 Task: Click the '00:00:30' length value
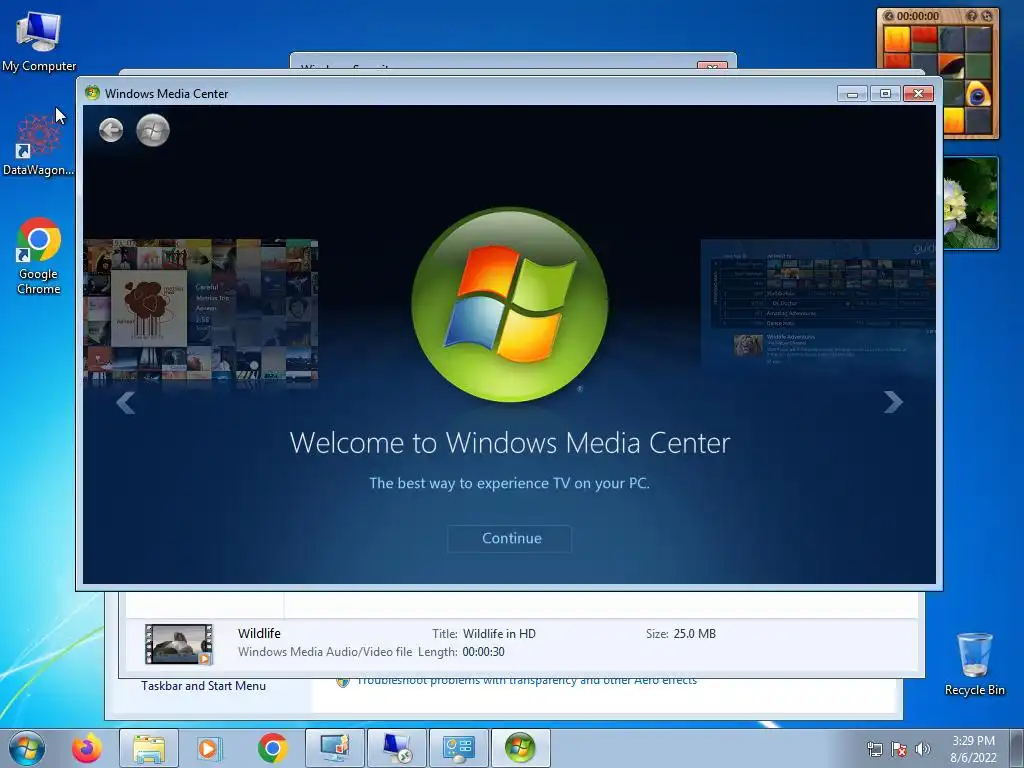click(x=483, y=652)
